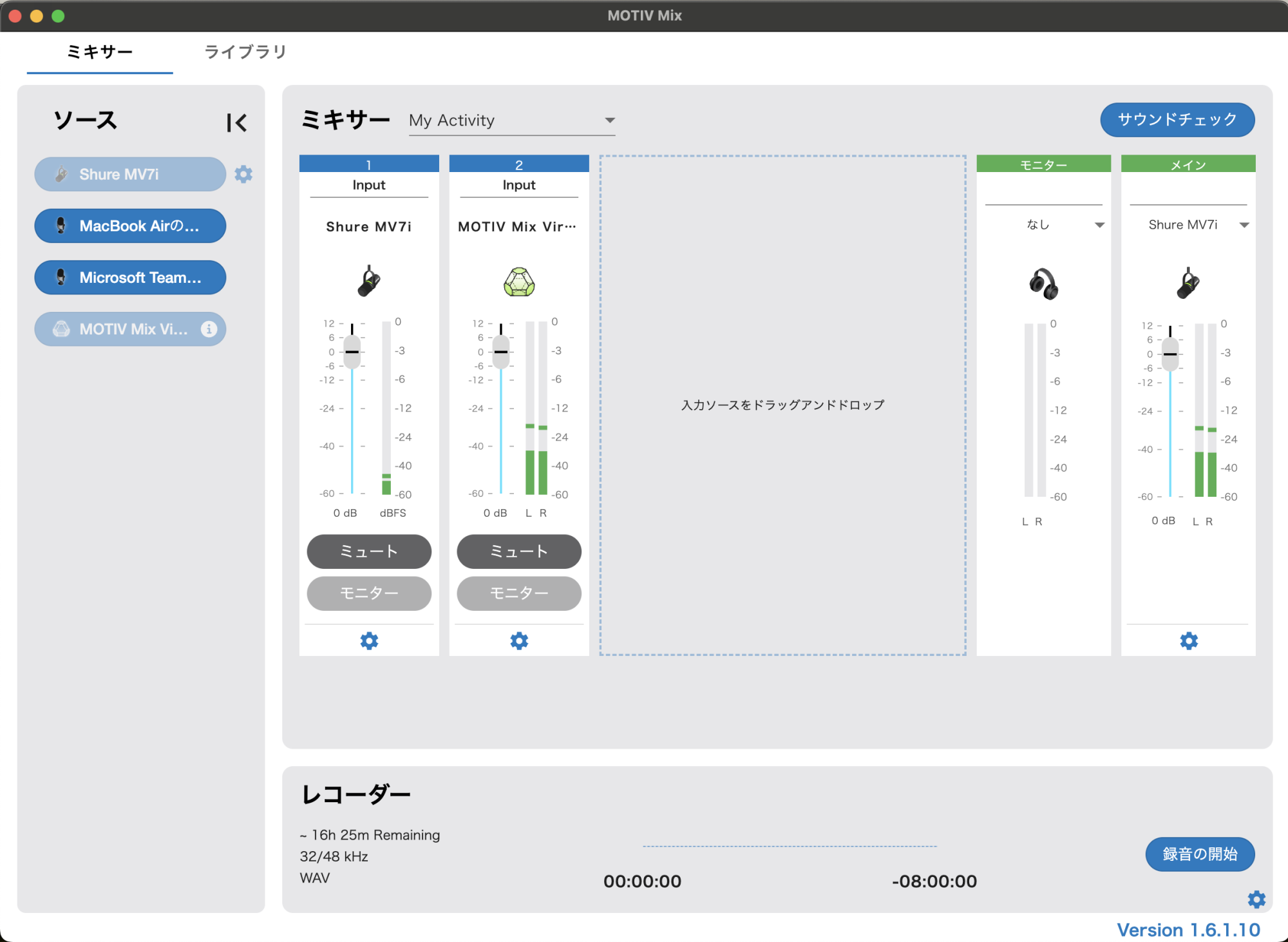Select Shure MV7i source

pyautogui.click(x=130, y=174)
